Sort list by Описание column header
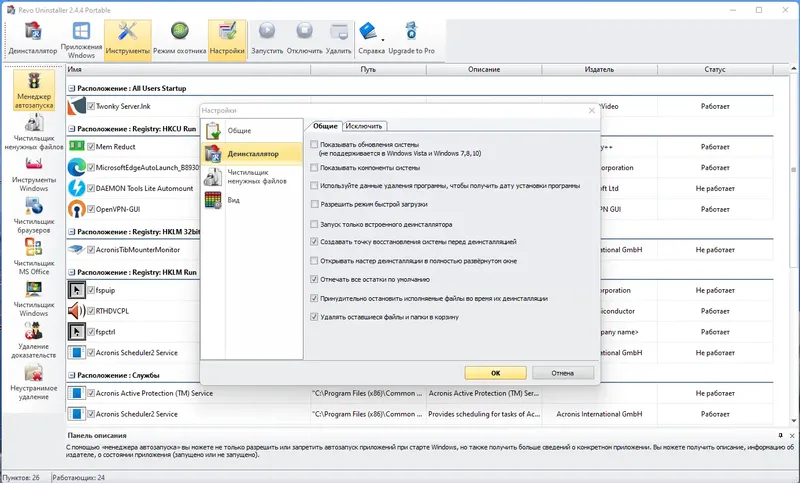800x483 pixels. click(484, 69)
